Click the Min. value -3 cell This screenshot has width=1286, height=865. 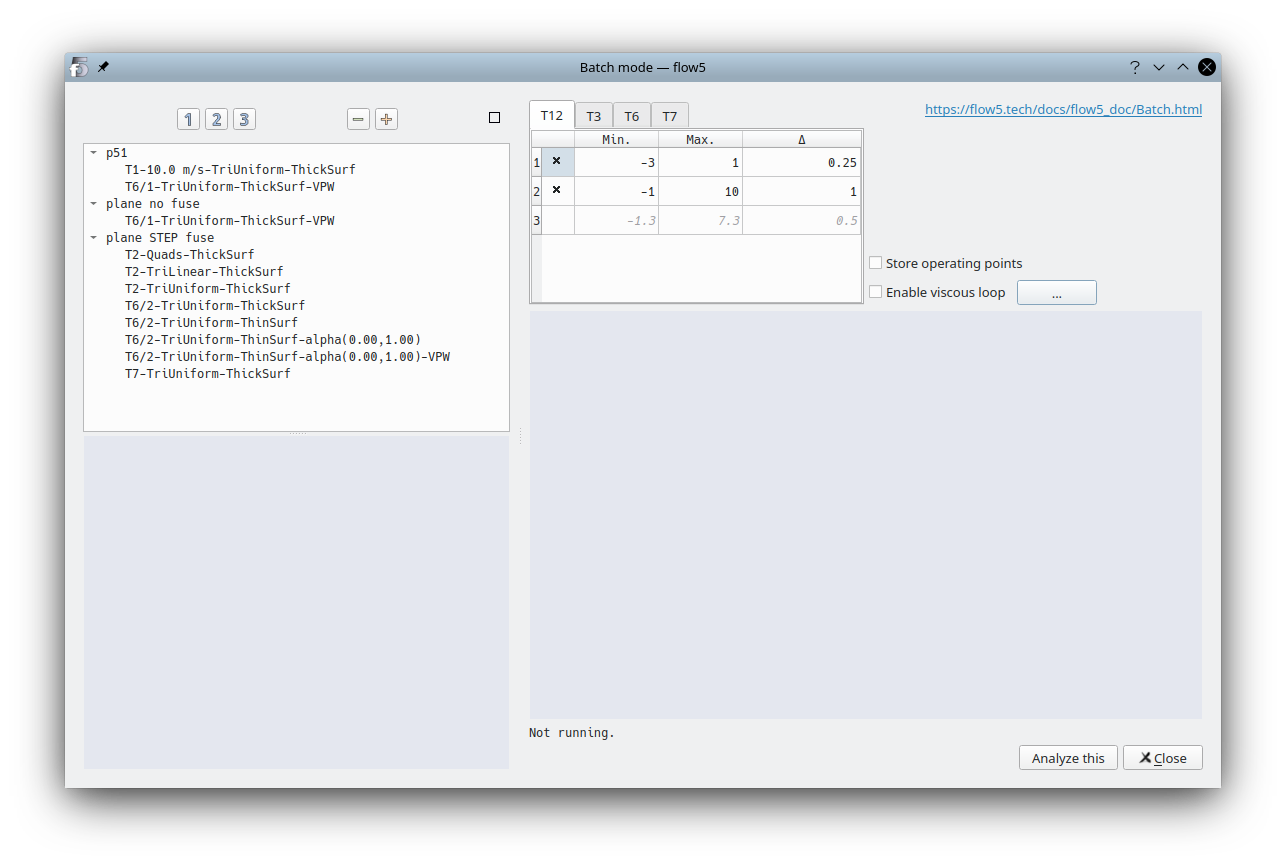tap(616, 162)
